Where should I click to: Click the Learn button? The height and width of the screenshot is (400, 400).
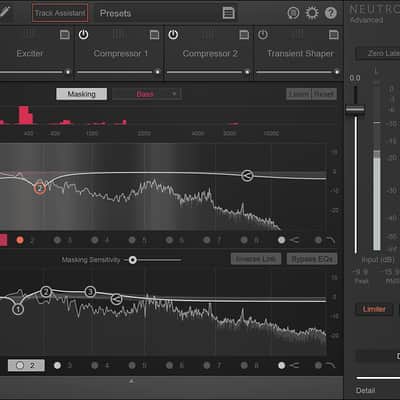[298, 94]
